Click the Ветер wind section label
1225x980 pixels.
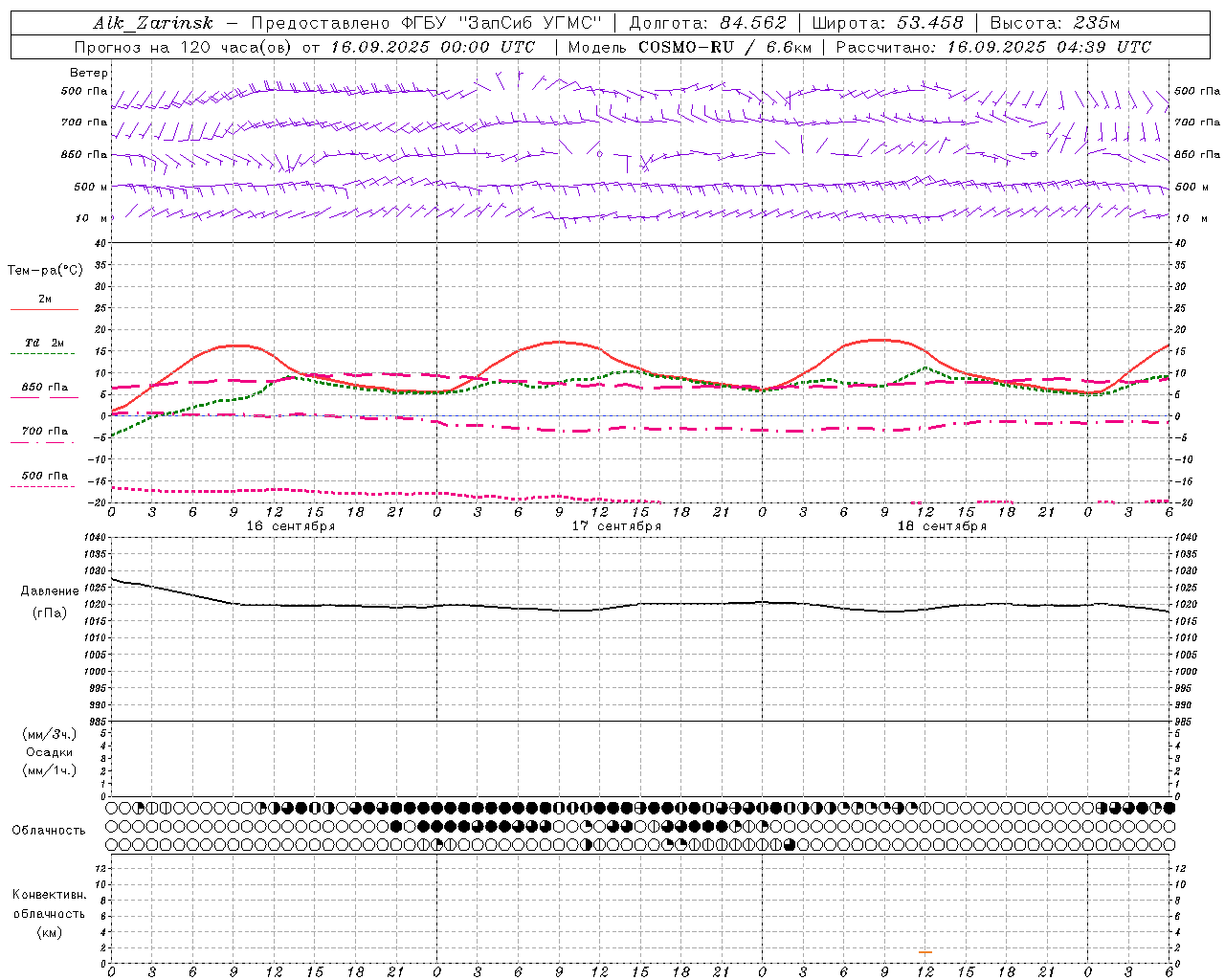89,73
